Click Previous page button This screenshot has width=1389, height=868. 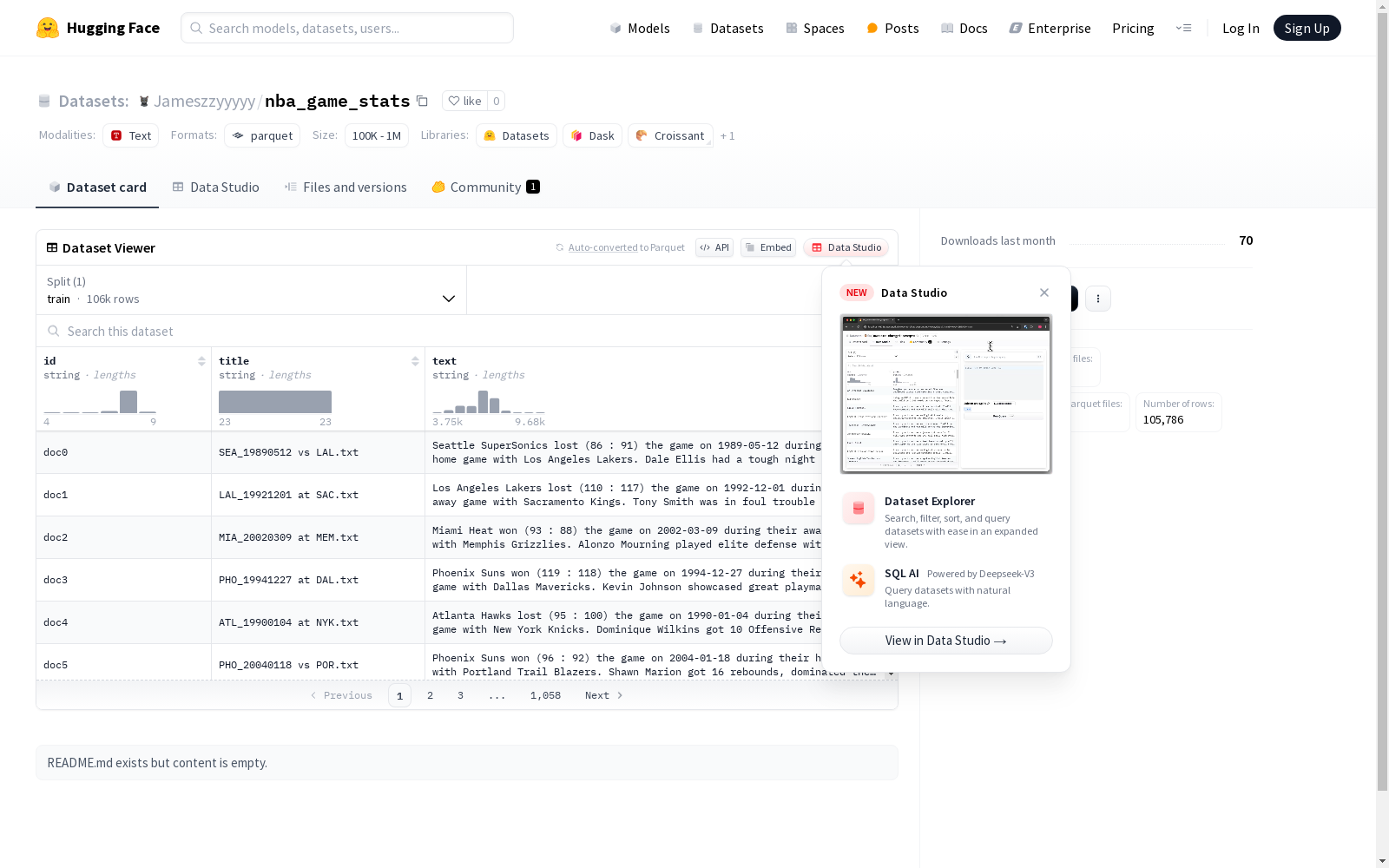(341, 695)
